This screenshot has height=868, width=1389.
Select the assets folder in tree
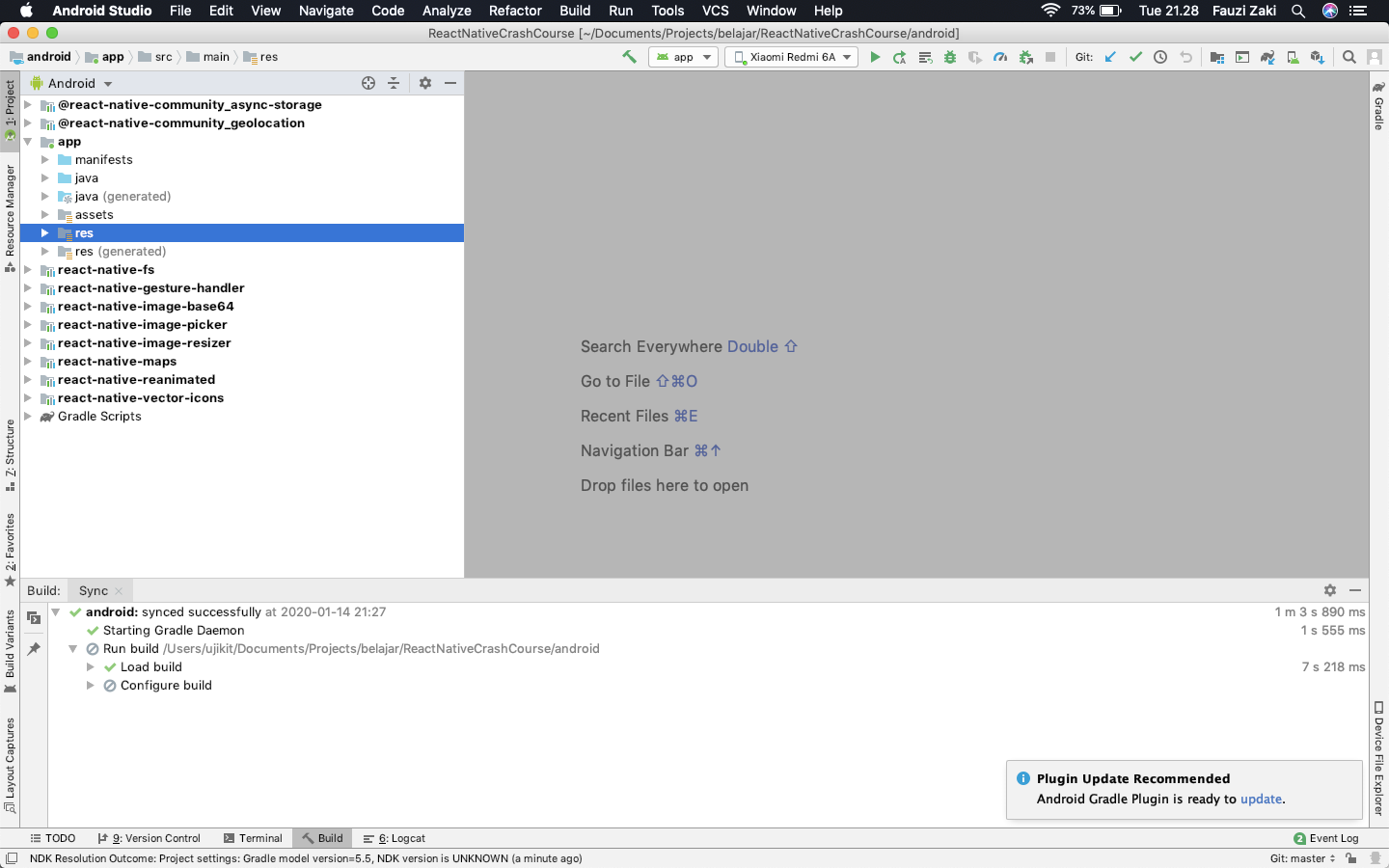pyautogui.click(x=95, y=215)
